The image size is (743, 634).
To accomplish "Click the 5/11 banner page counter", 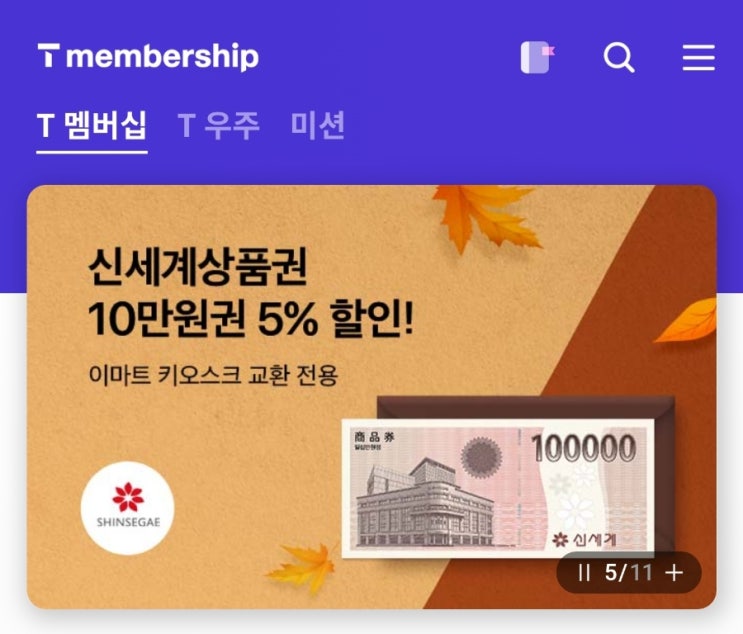I will coord(628,573).
